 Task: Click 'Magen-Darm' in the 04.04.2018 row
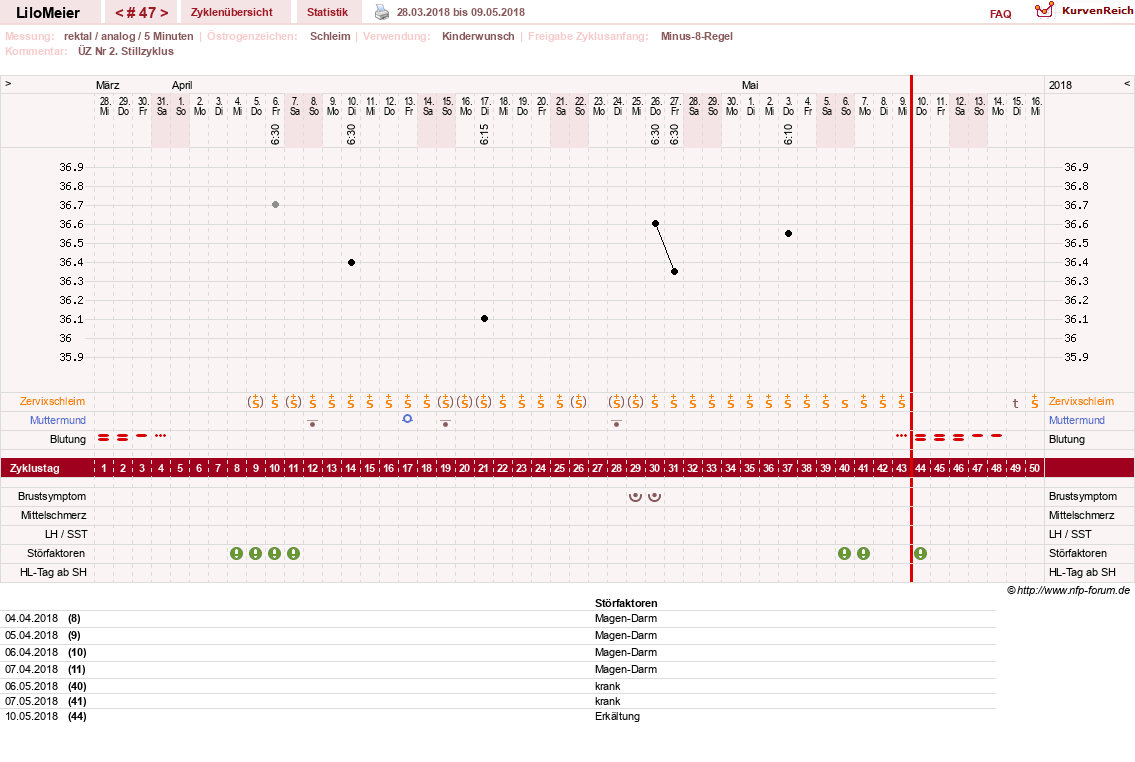[x=625, y=619]
